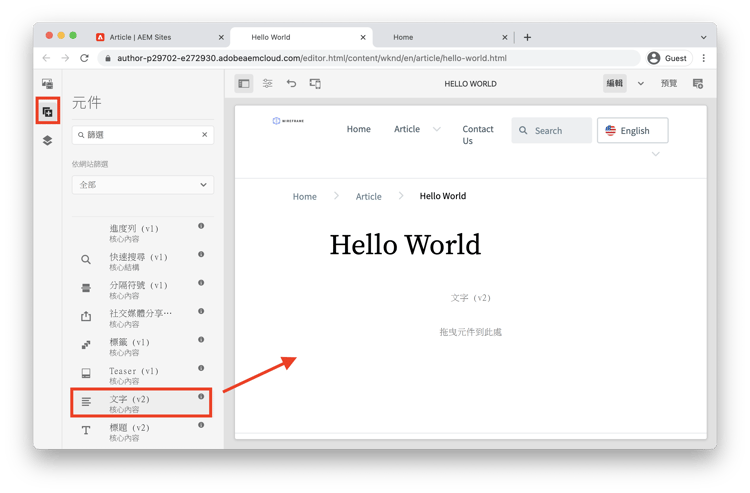Click the undo arrow in toolbar

(x=291, y=84)
